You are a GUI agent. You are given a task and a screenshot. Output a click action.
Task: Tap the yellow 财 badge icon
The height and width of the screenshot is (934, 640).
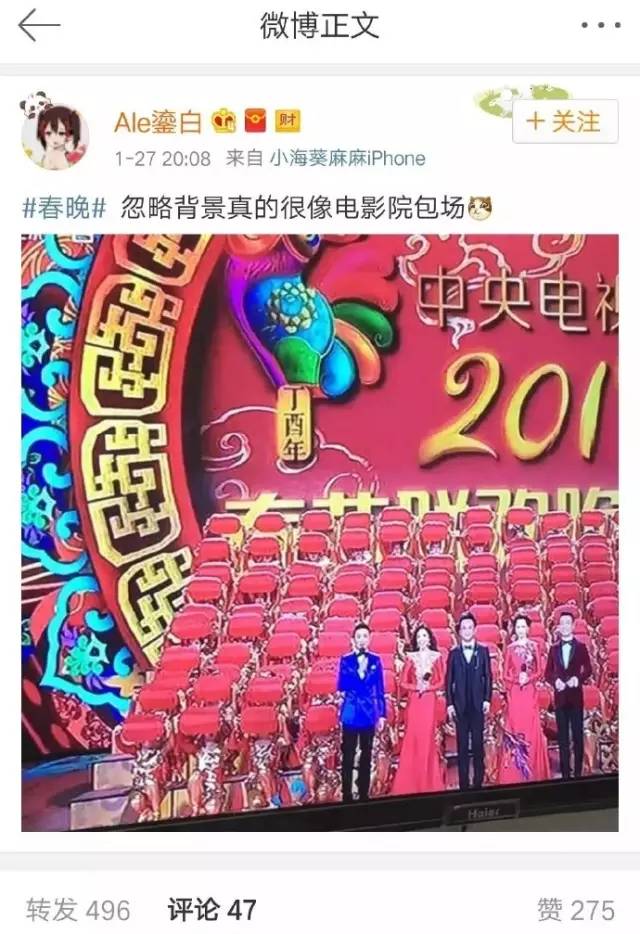coord(287,121)
